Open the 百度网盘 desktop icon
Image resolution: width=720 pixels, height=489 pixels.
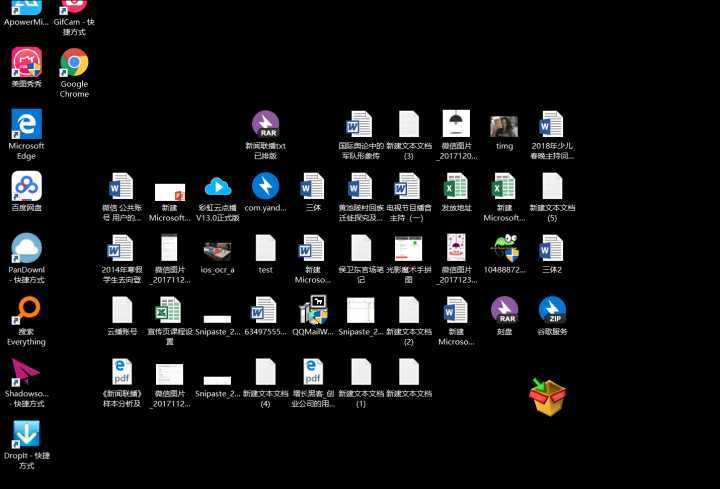pos(26,186)
